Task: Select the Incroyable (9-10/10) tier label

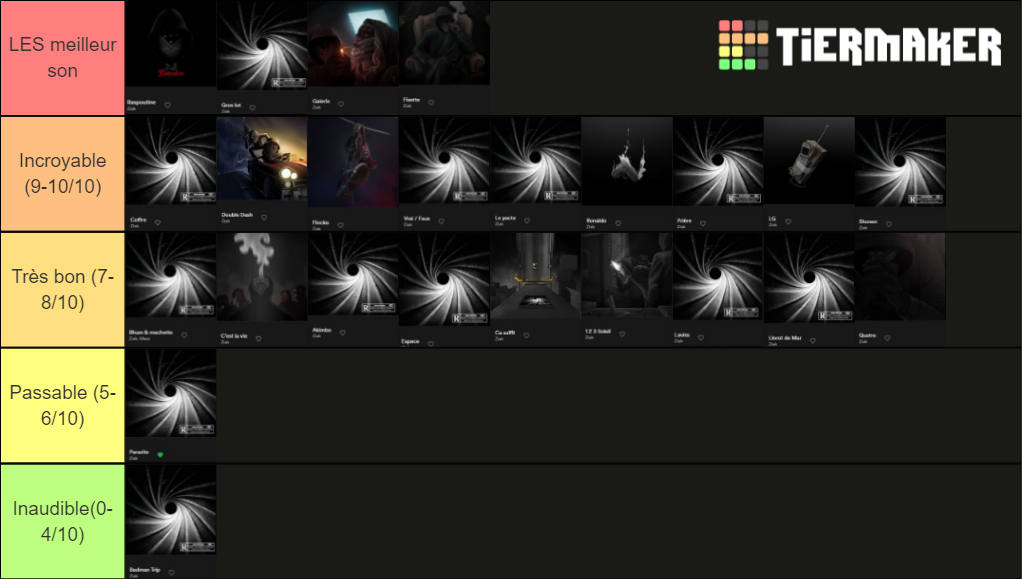Action: 63,173
